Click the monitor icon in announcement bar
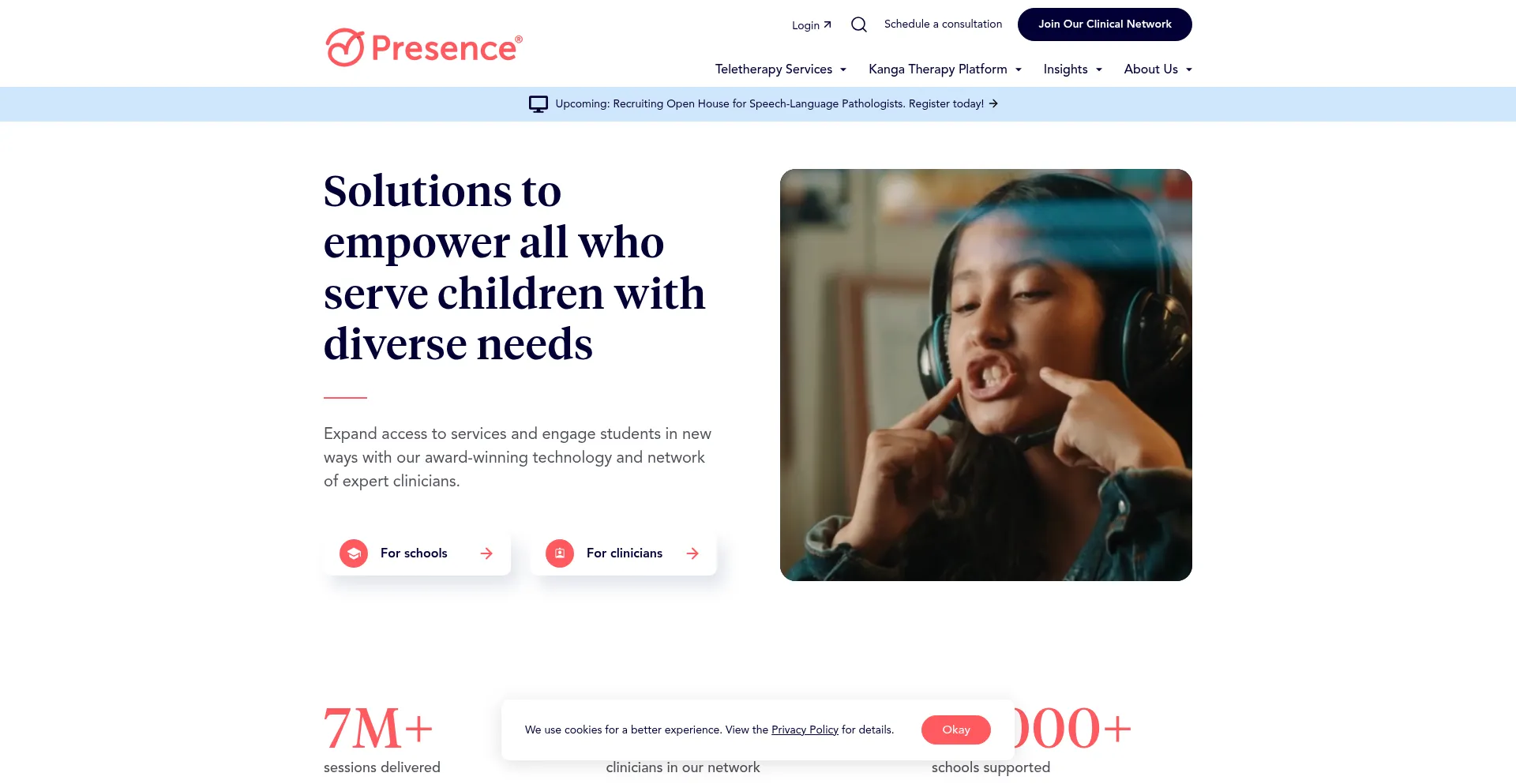 click(538, 104)
